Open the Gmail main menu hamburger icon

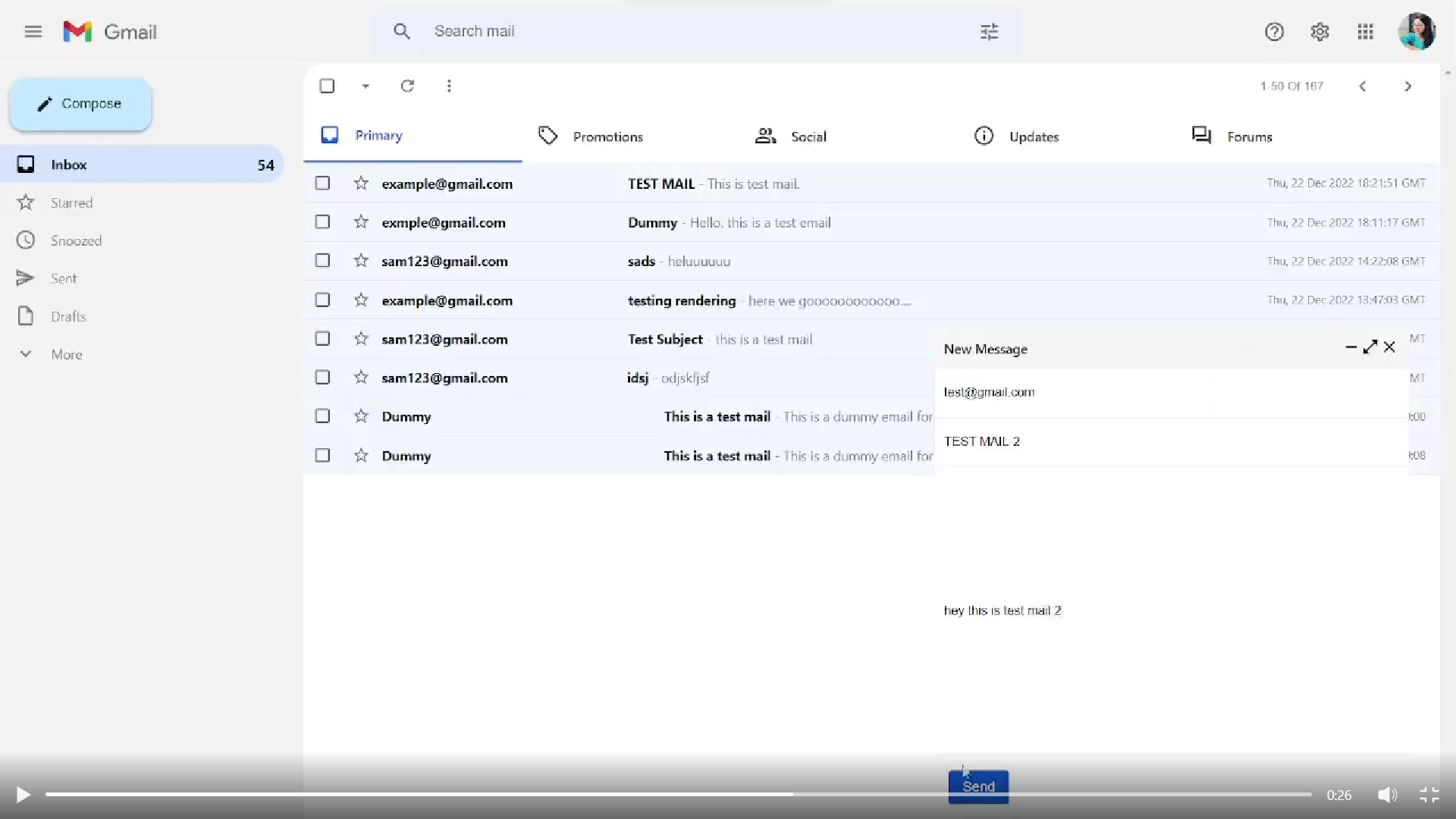33,32
